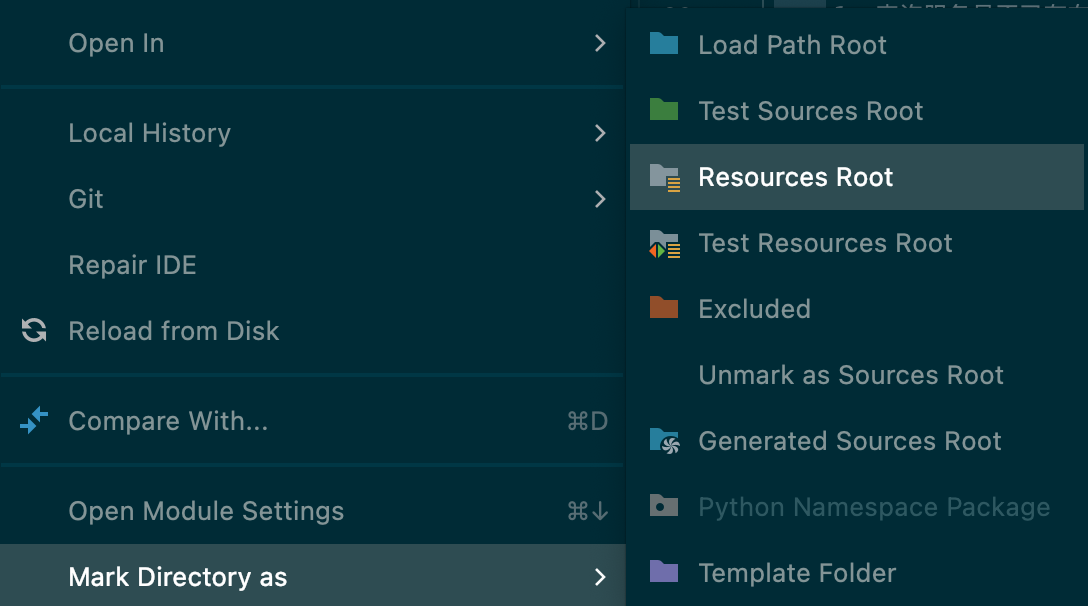Screen dimensions: 1088x606
Task: Choose Unmark as Sources Root
Action: pos(850,375)
